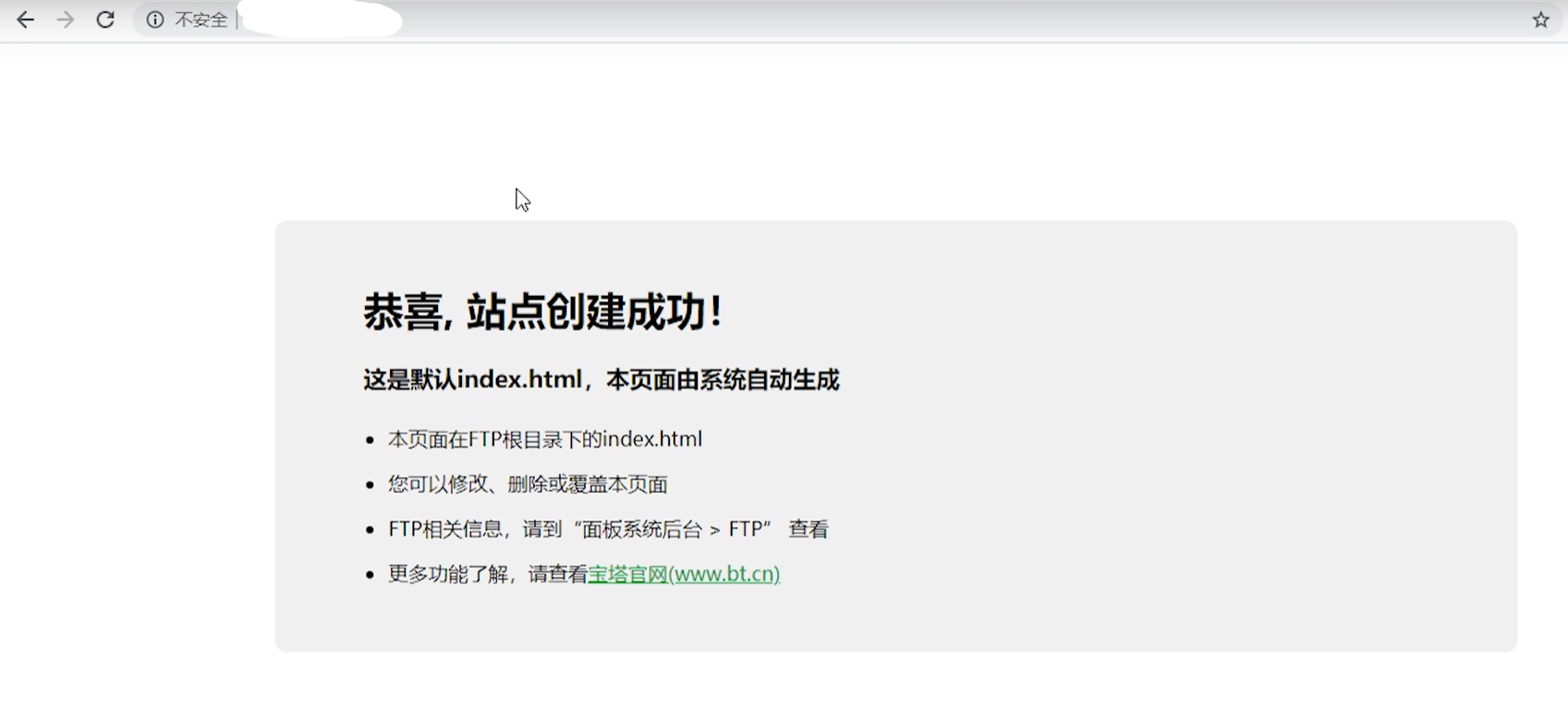Click the text 更多功能了解，请查看
This screenshot has width=1568, height=708.
point(488,574)
